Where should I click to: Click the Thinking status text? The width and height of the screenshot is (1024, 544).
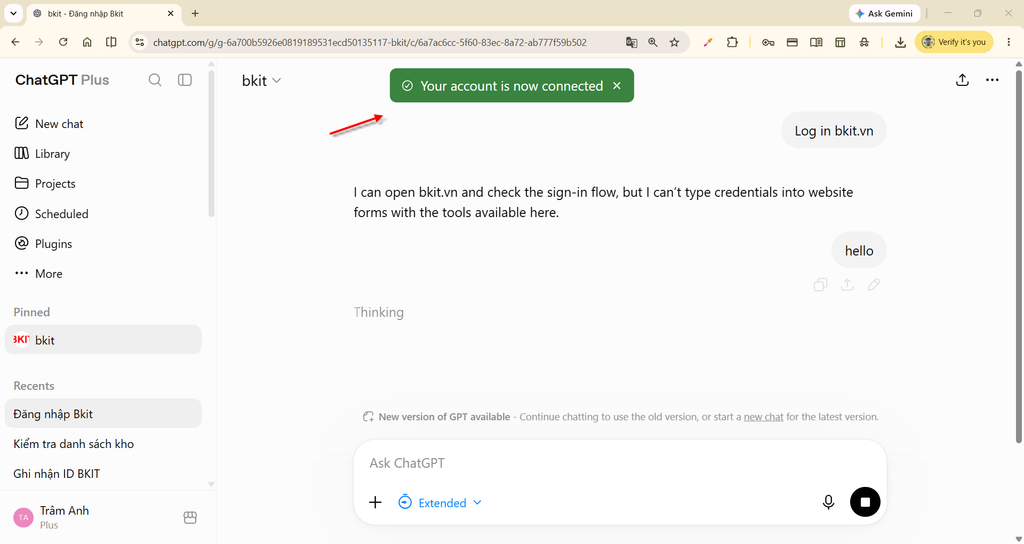point(379,312)
